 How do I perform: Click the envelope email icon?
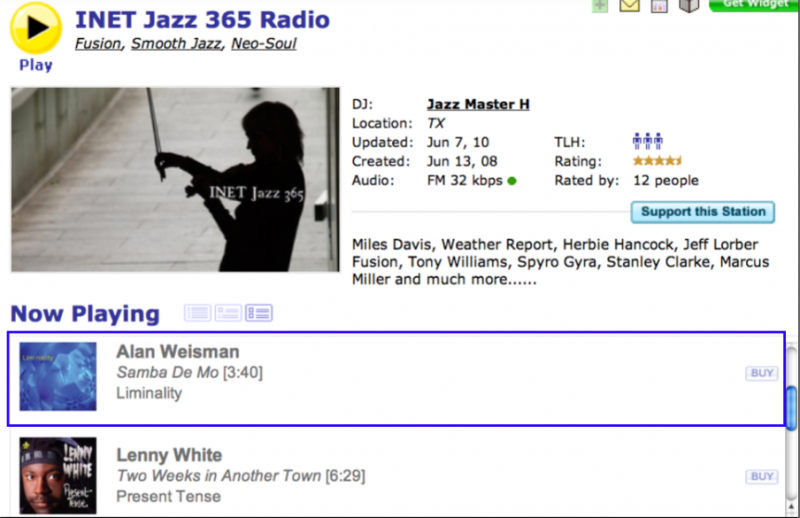(x=629, y=5)
